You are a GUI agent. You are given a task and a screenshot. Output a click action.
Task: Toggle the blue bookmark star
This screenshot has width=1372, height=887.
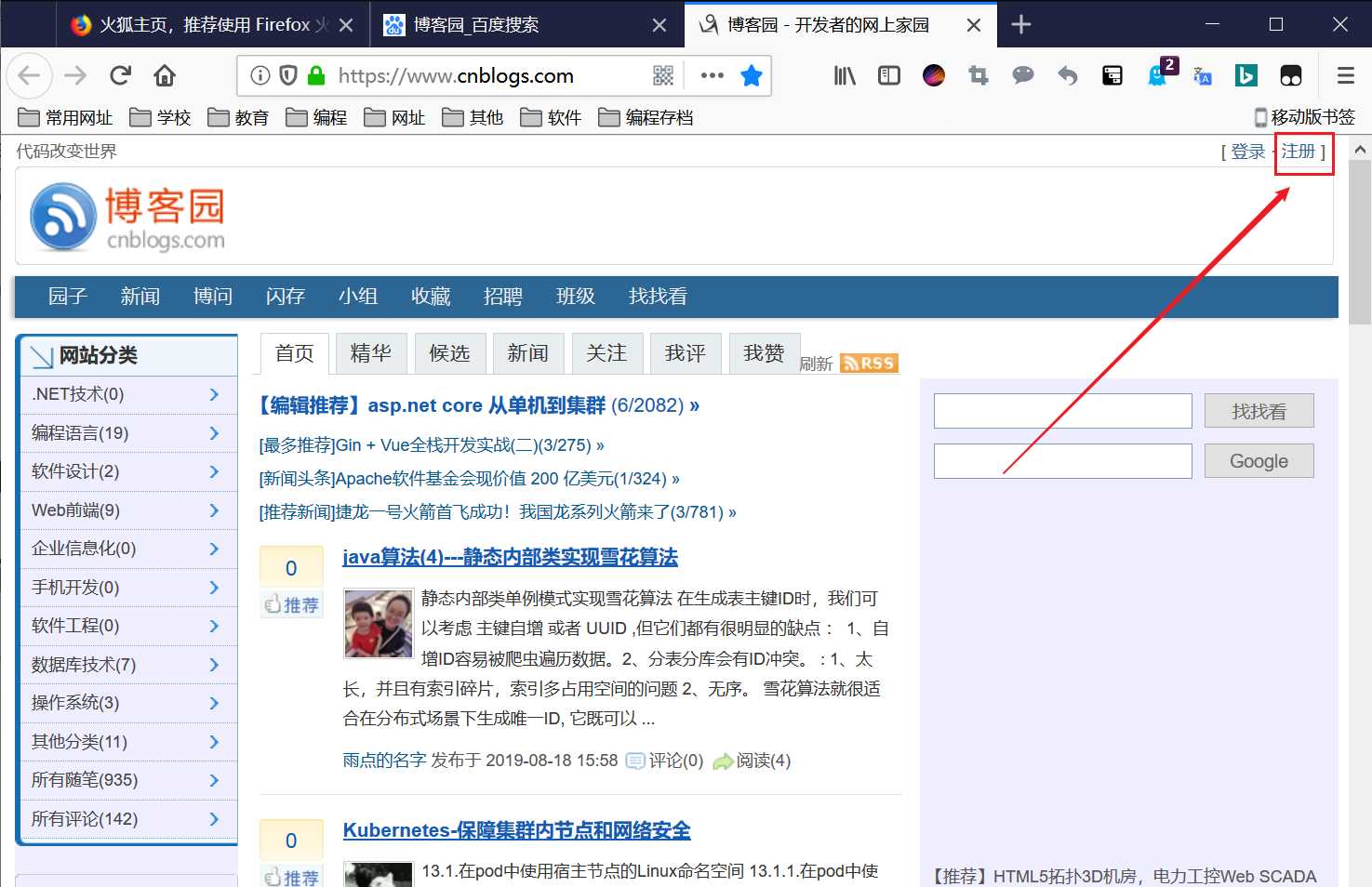752,75
